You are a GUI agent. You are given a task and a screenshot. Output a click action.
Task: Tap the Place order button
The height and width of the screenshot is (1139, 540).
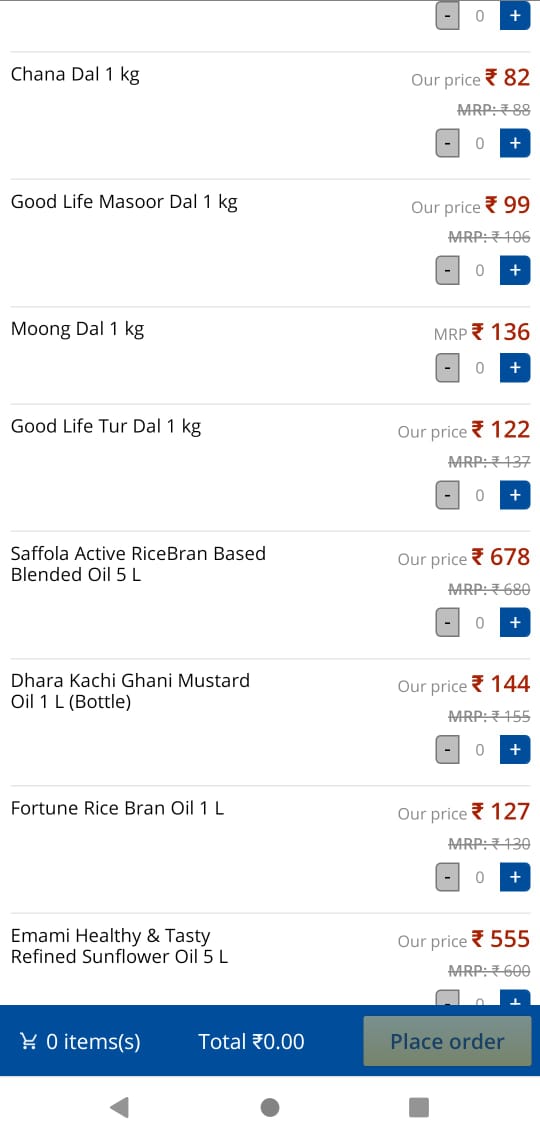(447, 1041)
